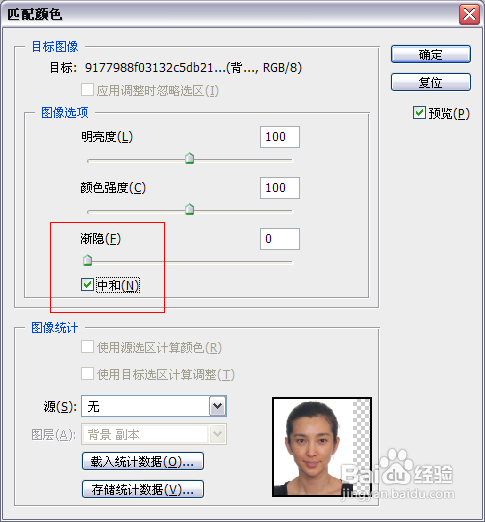Click 存储统计数据 button
Image resolution: width=485 pixels, height=522 pixels.
[143, 489]
